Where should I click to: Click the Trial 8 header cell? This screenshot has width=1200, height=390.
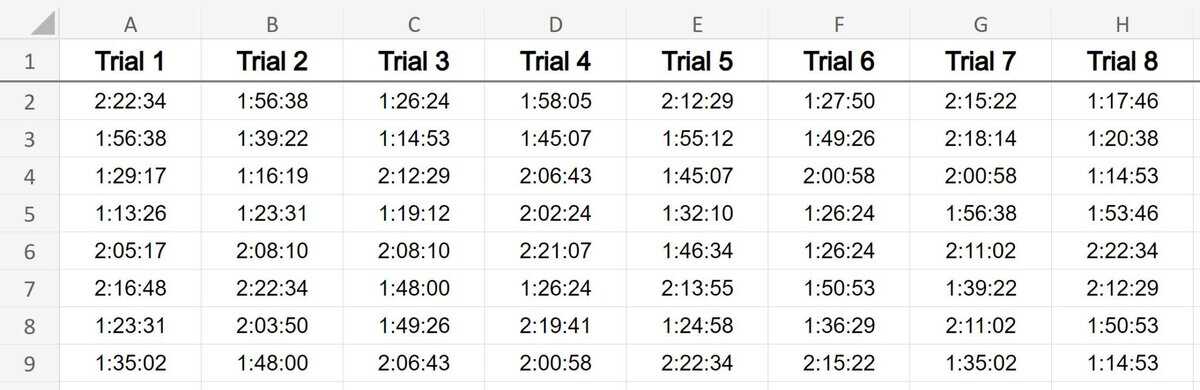coord(1123,62)
